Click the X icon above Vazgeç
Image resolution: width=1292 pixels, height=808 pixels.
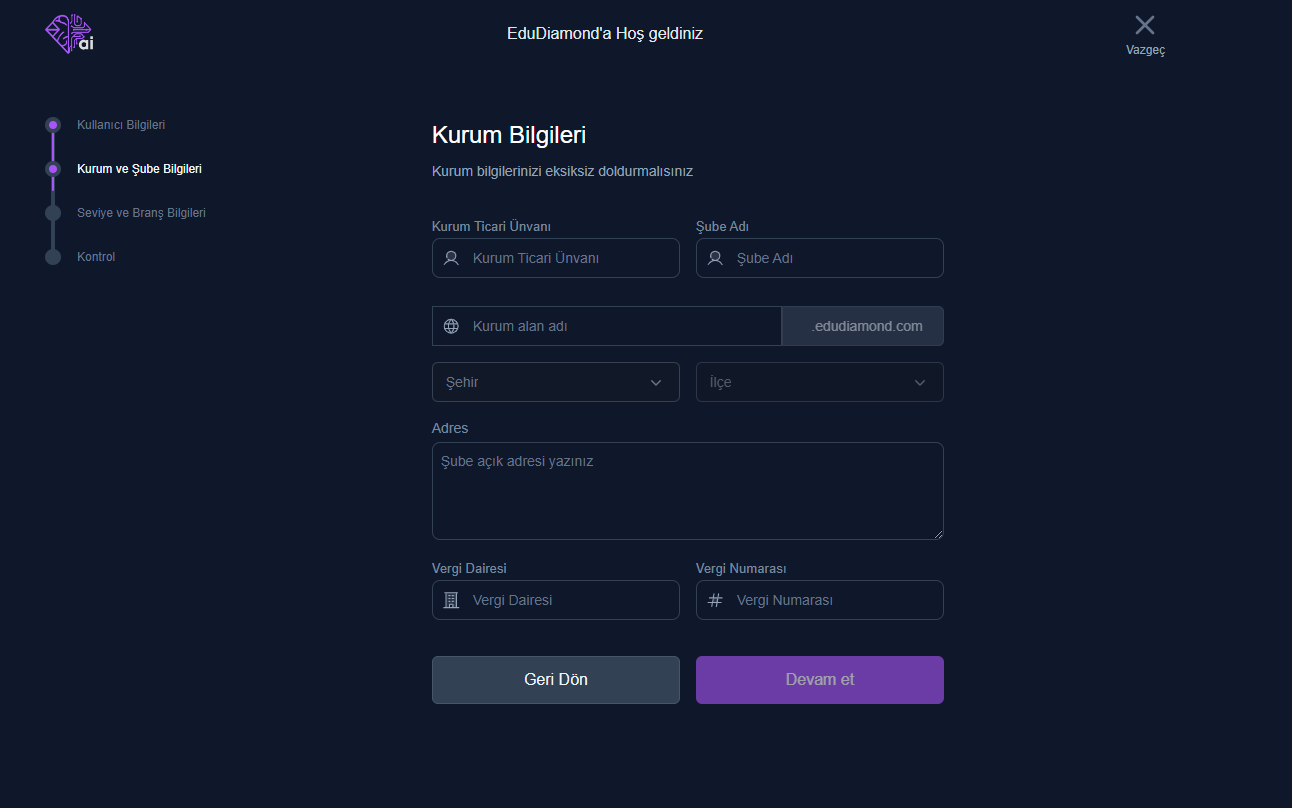click(1145, 25)
